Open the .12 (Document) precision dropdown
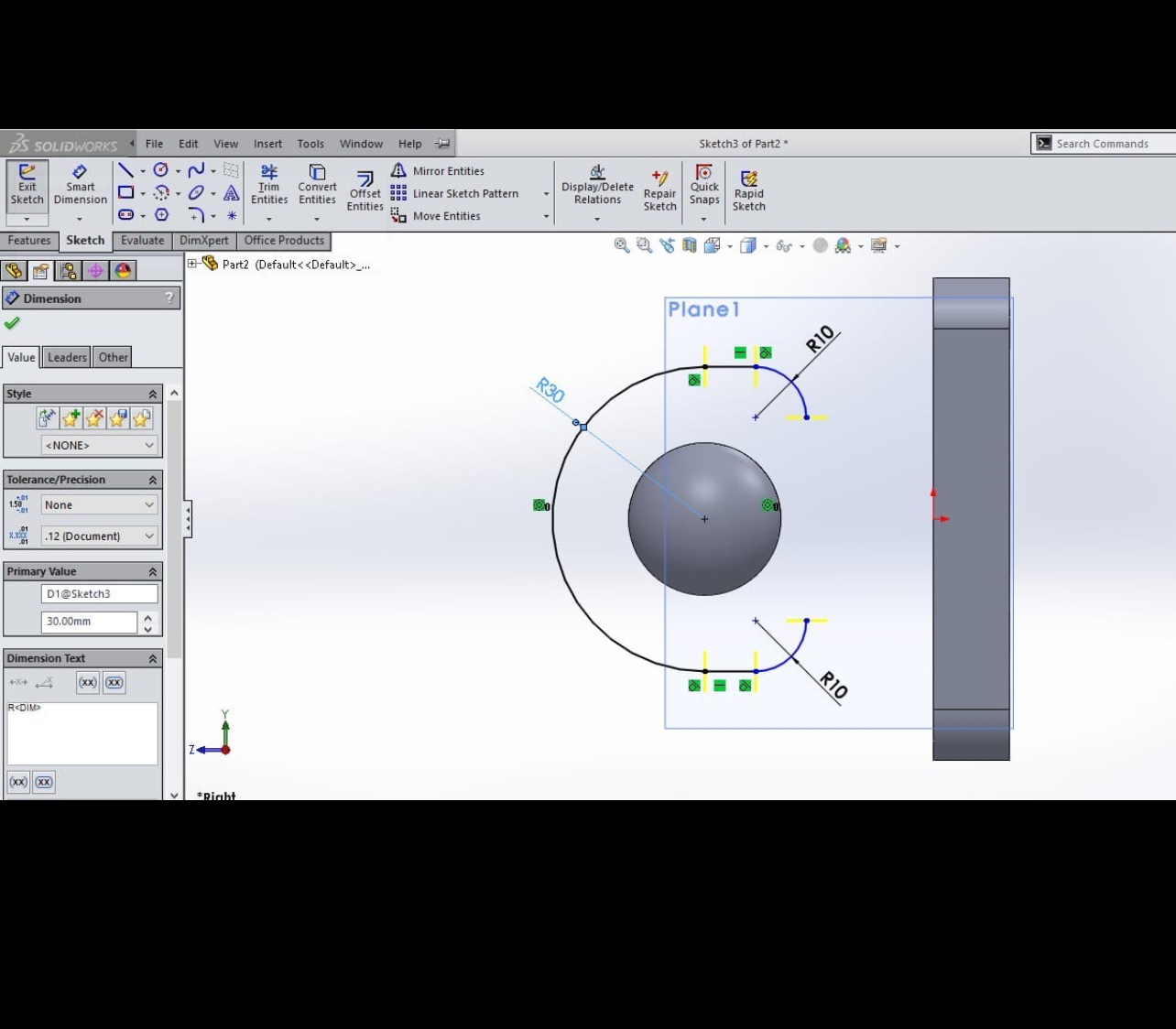The width and height of the screenshot is (1176, 1029). [100, 536]
